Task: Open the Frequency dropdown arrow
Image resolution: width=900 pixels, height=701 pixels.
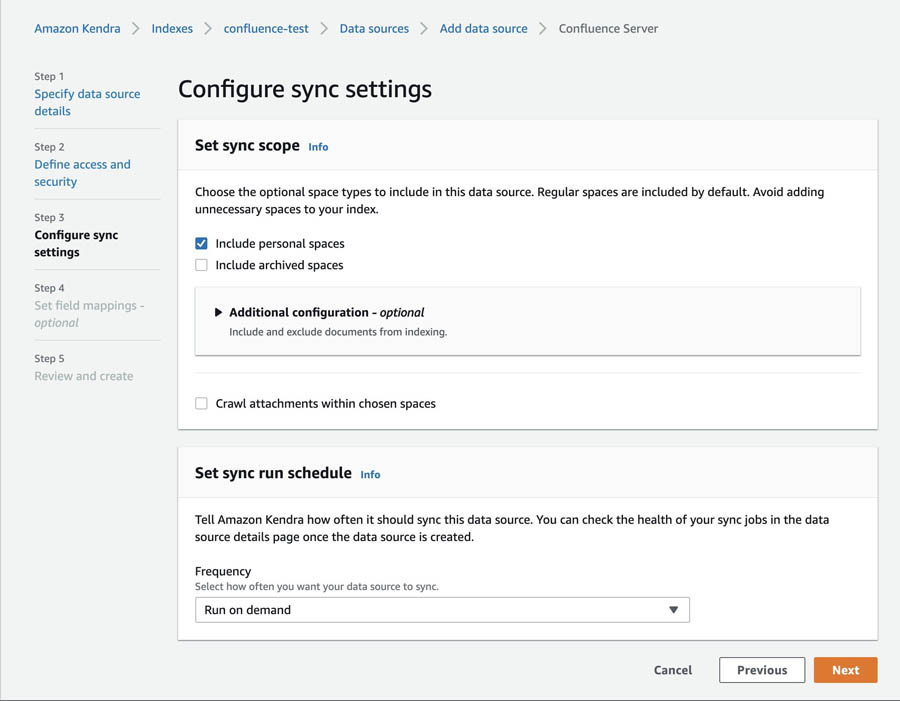Action: [x=673, y=610]
